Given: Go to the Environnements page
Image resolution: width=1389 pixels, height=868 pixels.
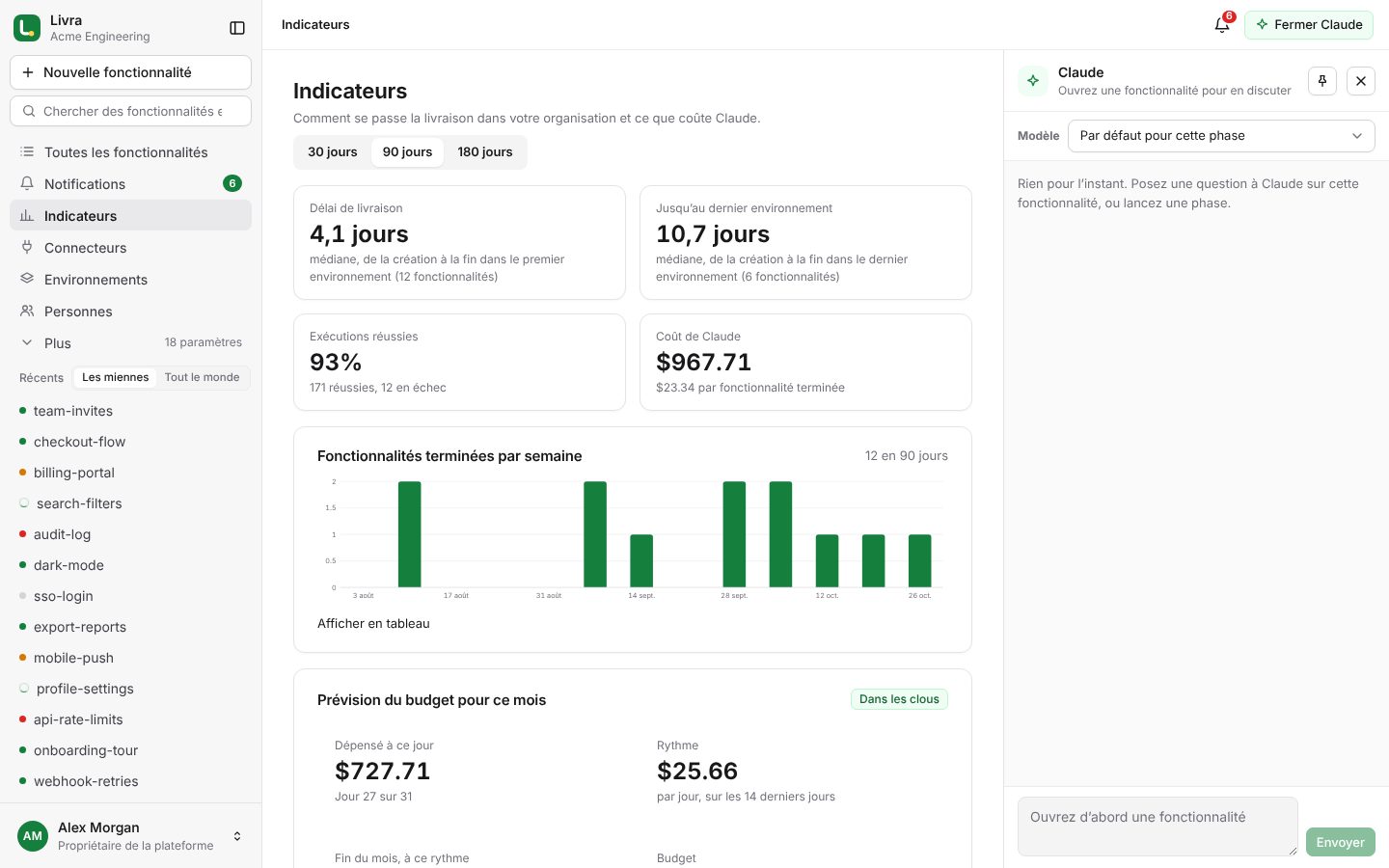Looking at the screenshot, I should 130,280.
